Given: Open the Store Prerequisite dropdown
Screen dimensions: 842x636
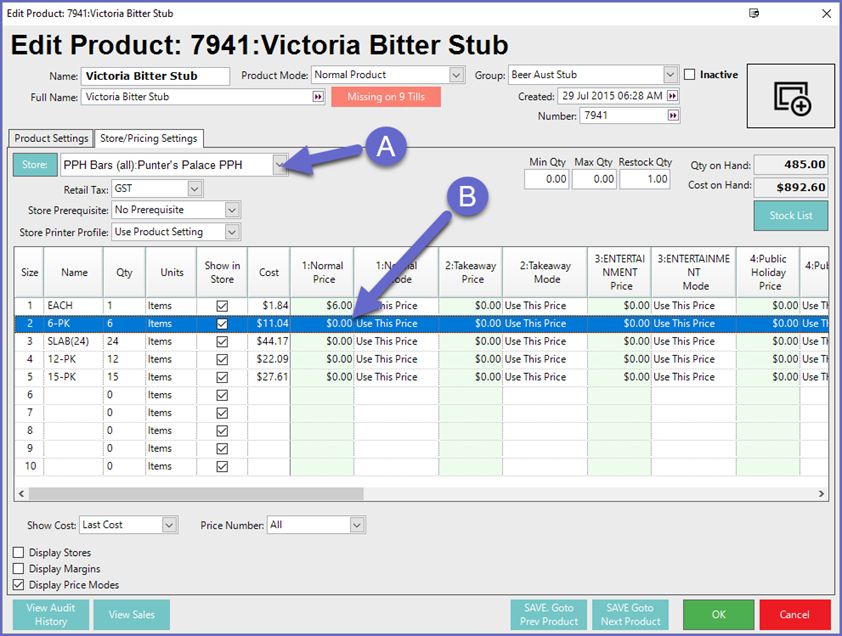Looking at the screenshot, I should click(x=232, y=210).
